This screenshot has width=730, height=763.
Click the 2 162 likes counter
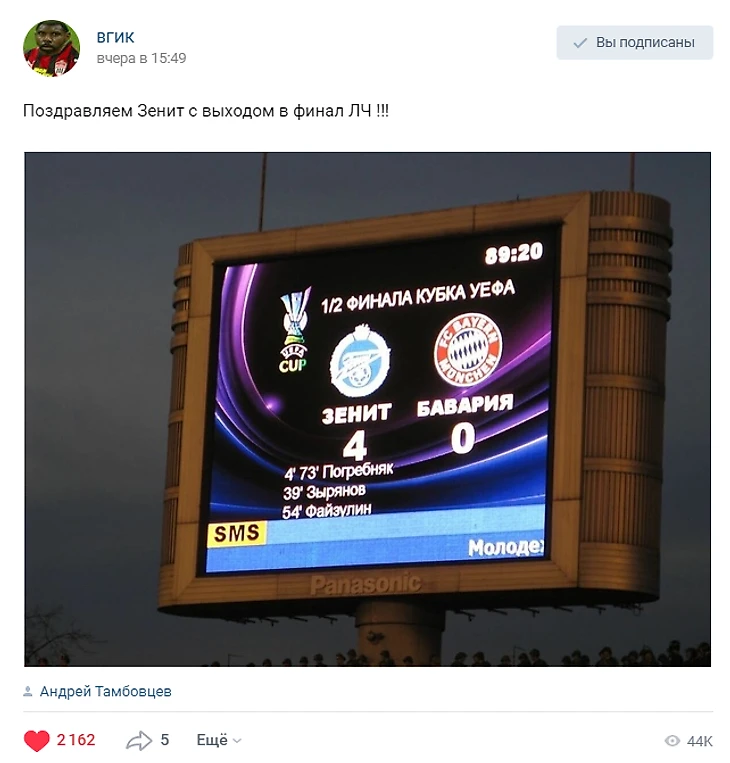pyautogui.click(x=76, y=740)
